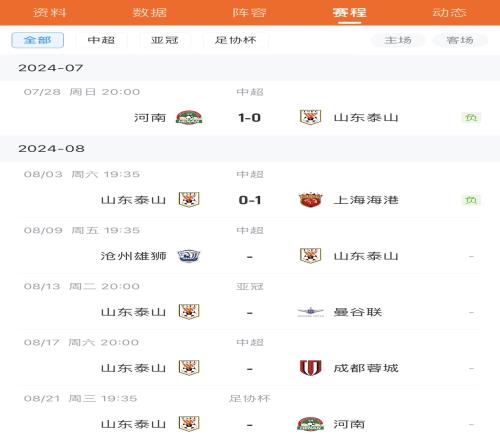The image size is (500, 440).
Task: Click the Henan team logo in 07/28 match
Action: coord(189,117)
